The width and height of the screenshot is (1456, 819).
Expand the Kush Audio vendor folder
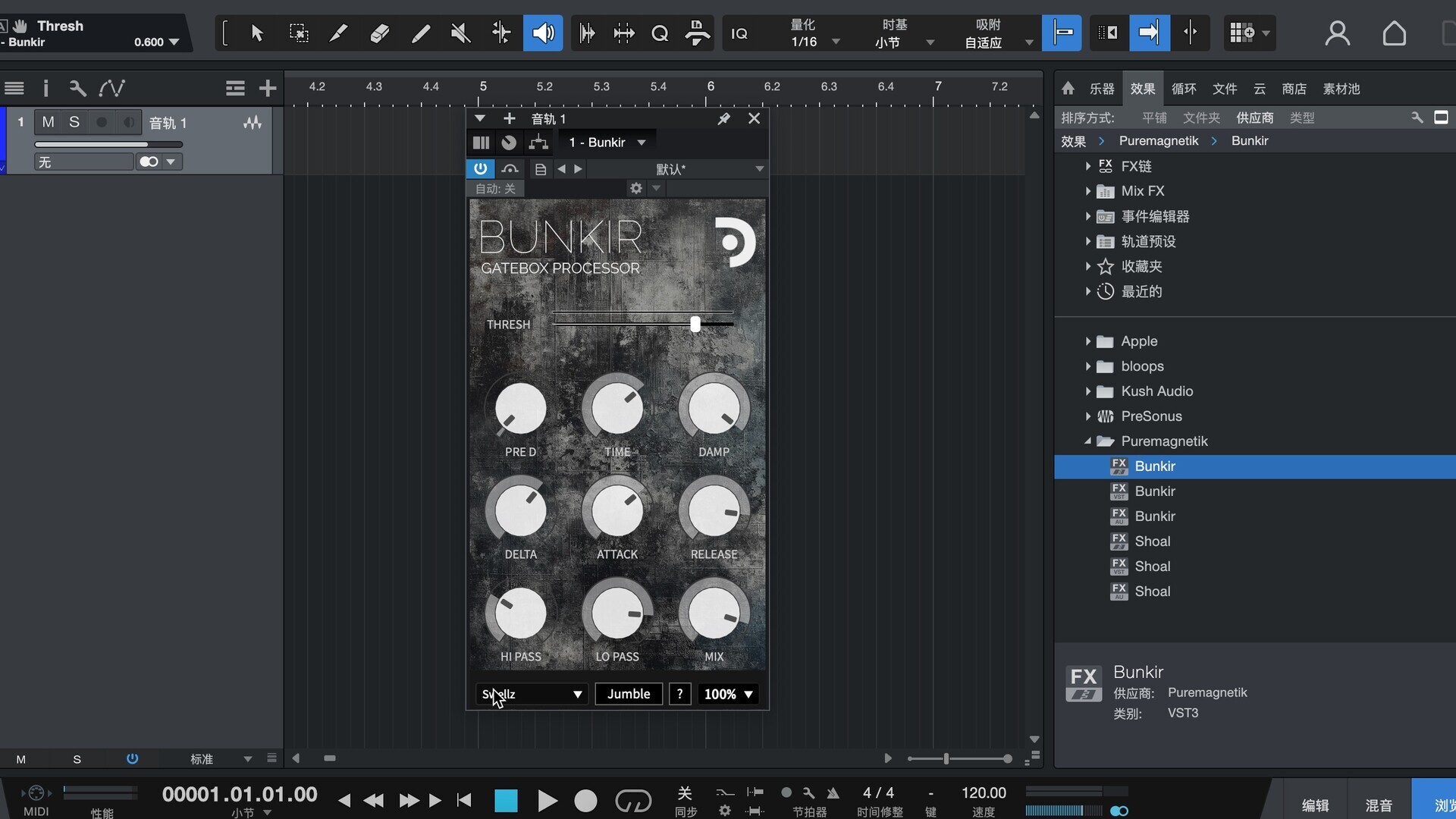1088,391
